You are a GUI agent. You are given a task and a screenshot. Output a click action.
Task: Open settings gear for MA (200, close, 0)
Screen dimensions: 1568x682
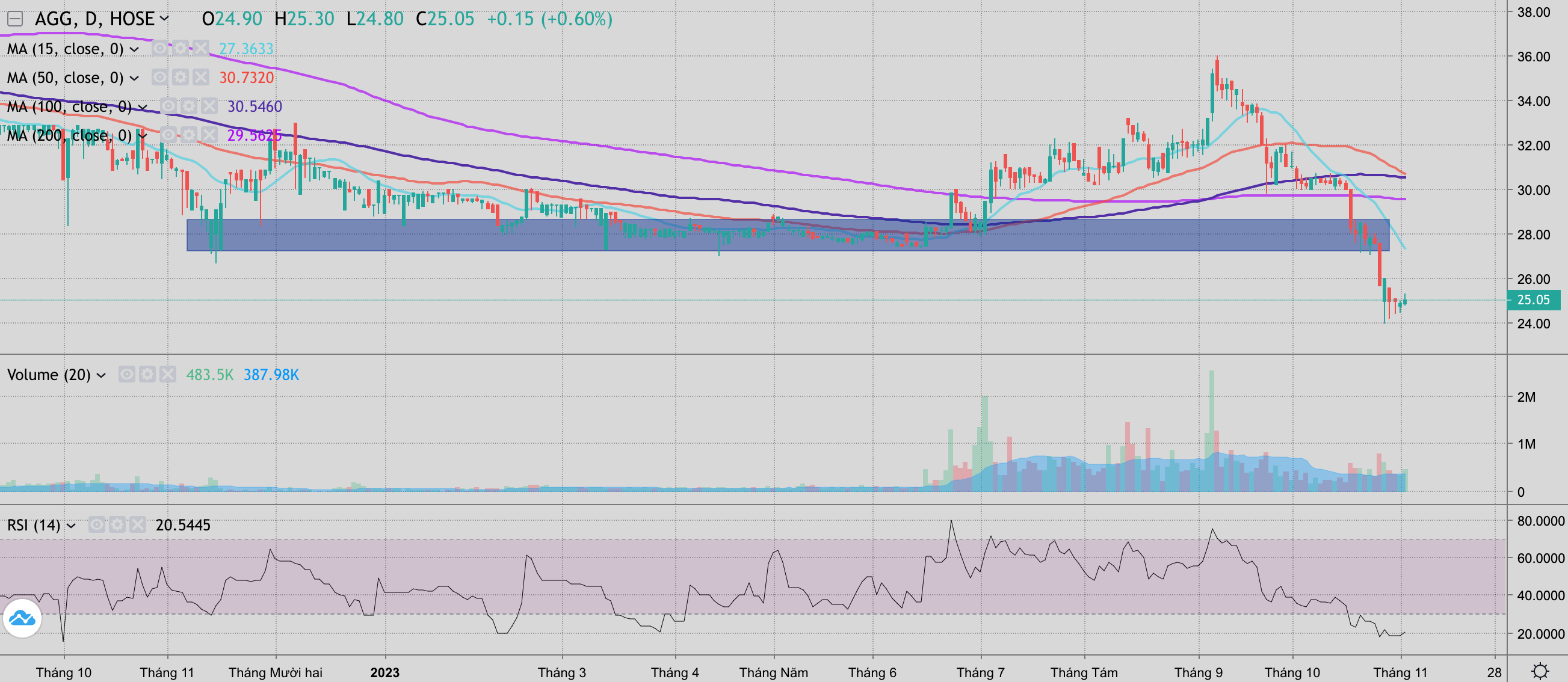pos(190,135)
